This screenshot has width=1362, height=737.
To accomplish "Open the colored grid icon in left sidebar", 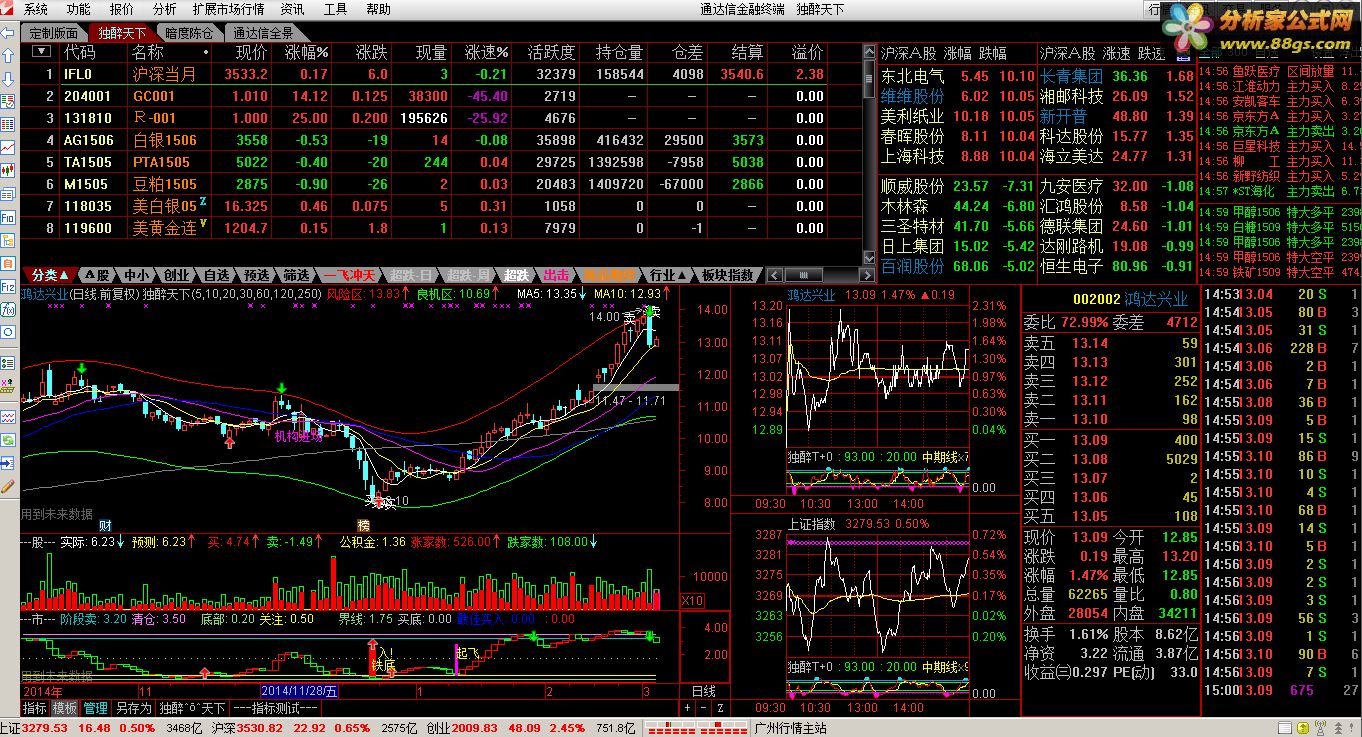I will click(x=8, y=124).
